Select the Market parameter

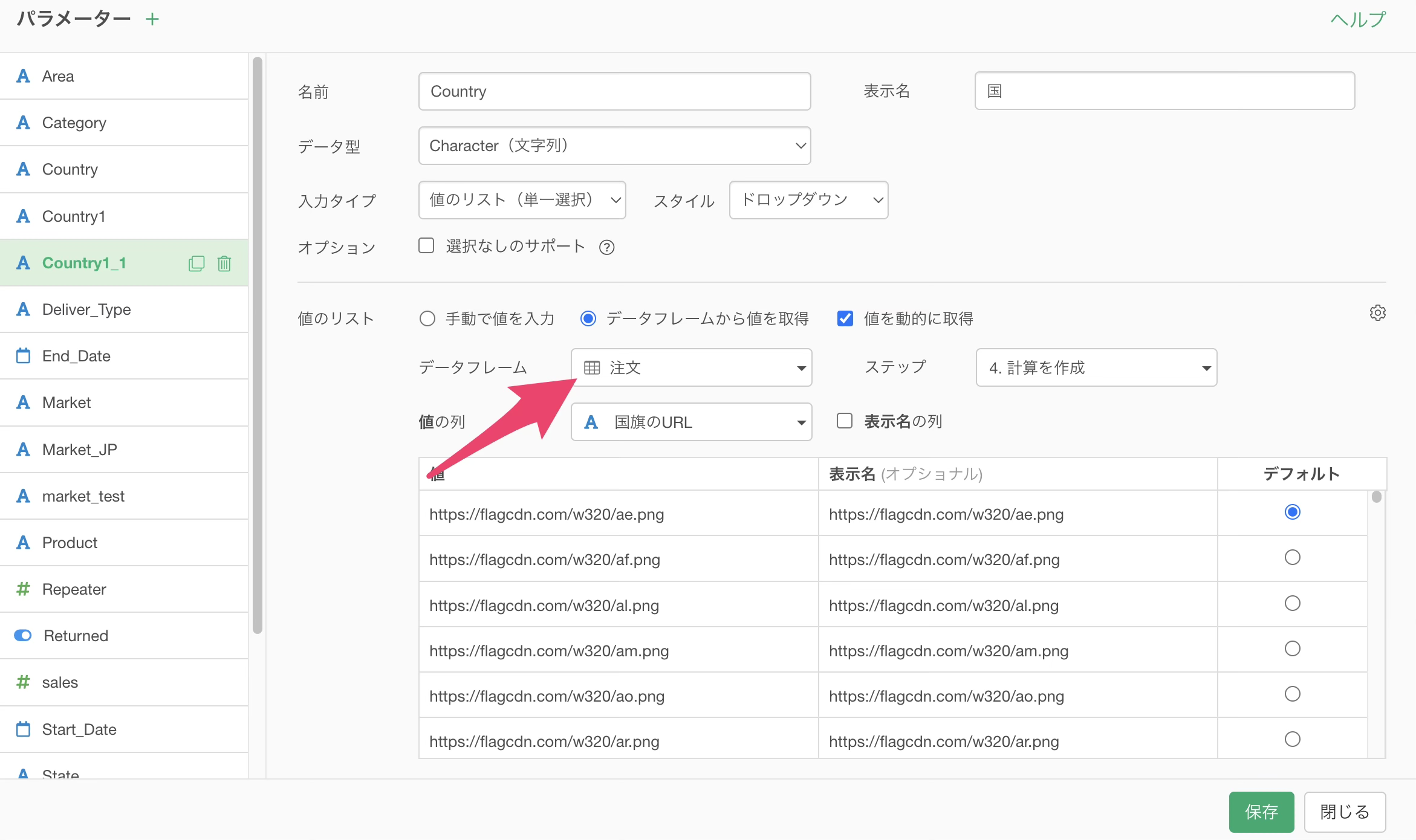pyautogui.click(x=124, y=402)
